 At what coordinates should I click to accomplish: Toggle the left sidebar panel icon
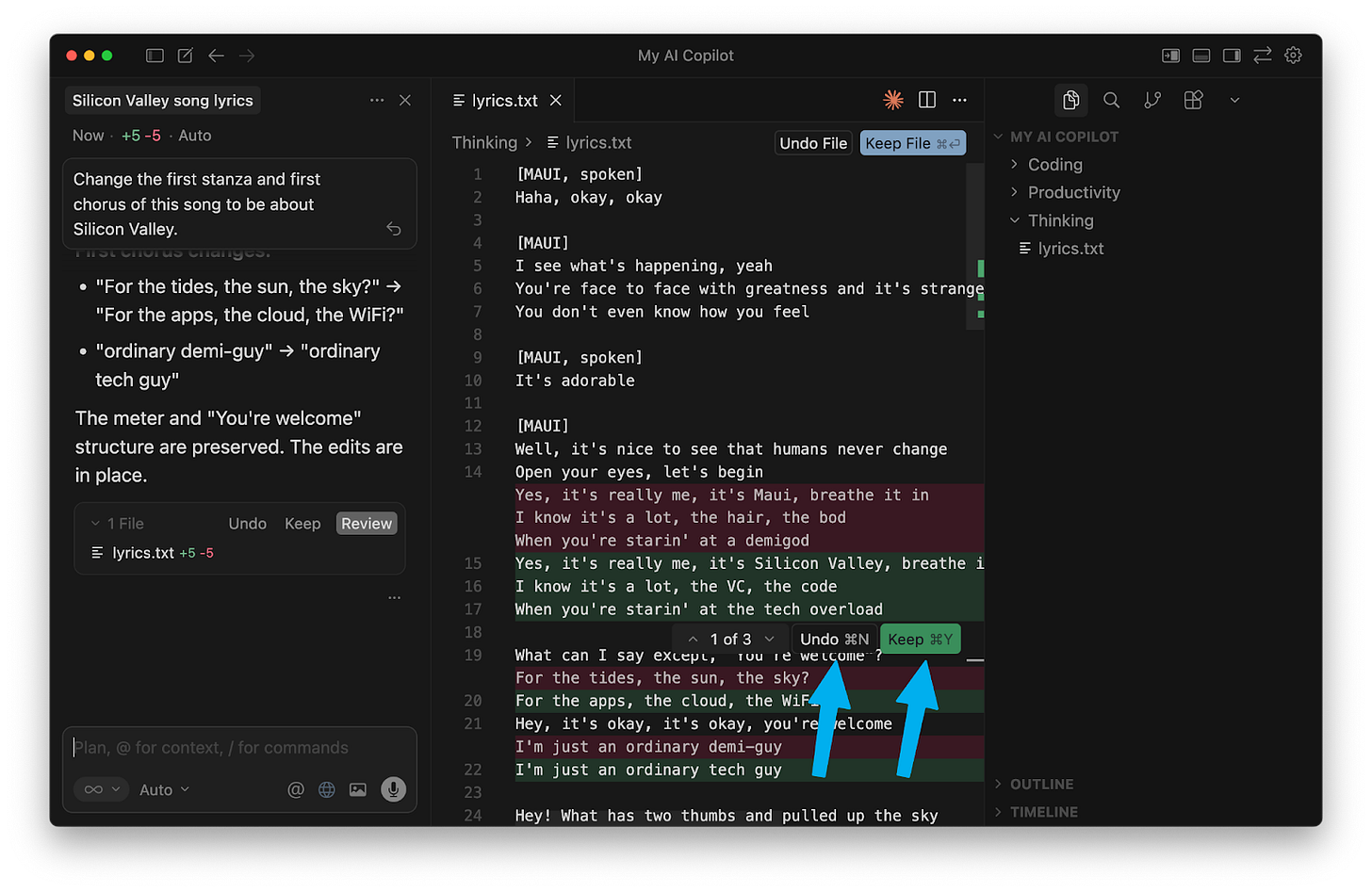click(155, 56)
